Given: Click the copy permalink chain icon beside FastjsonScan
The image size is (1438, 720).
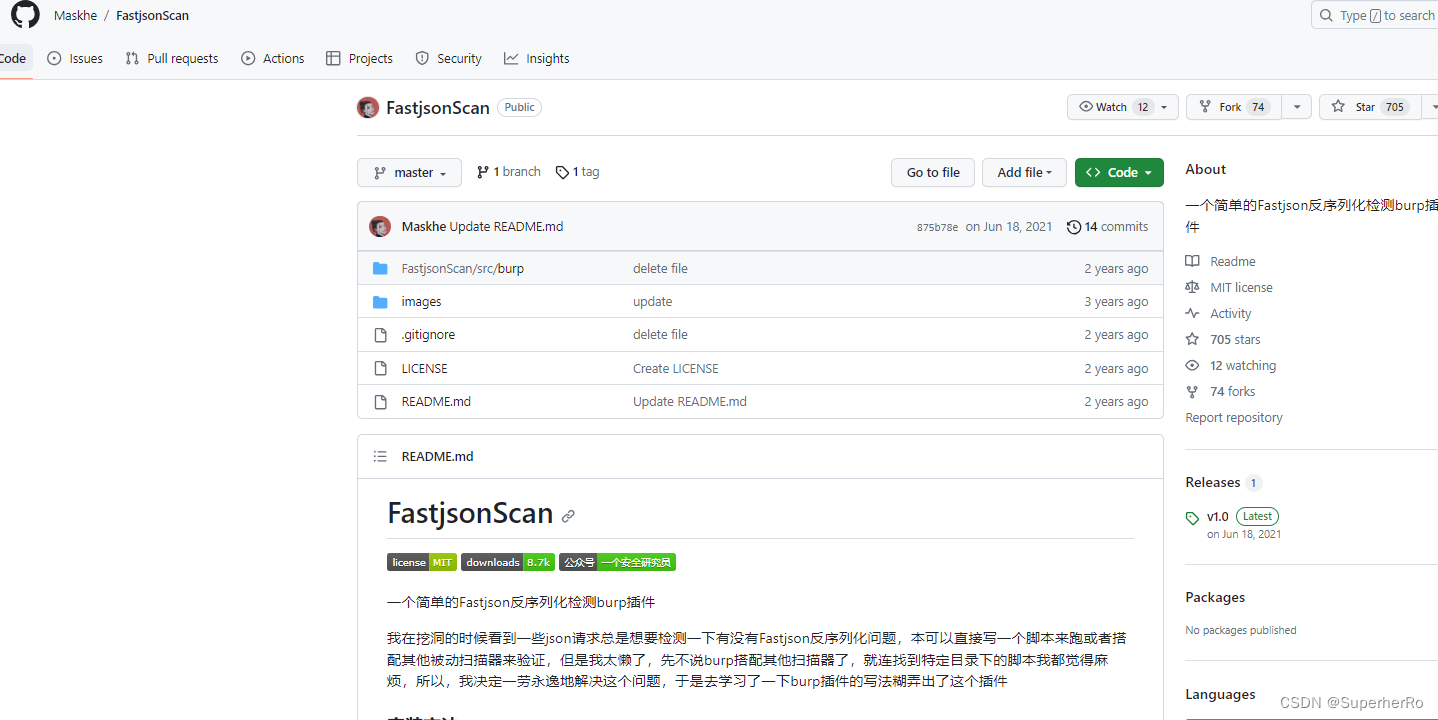Looking at the screenshot, I should click(x=569, y=515).
